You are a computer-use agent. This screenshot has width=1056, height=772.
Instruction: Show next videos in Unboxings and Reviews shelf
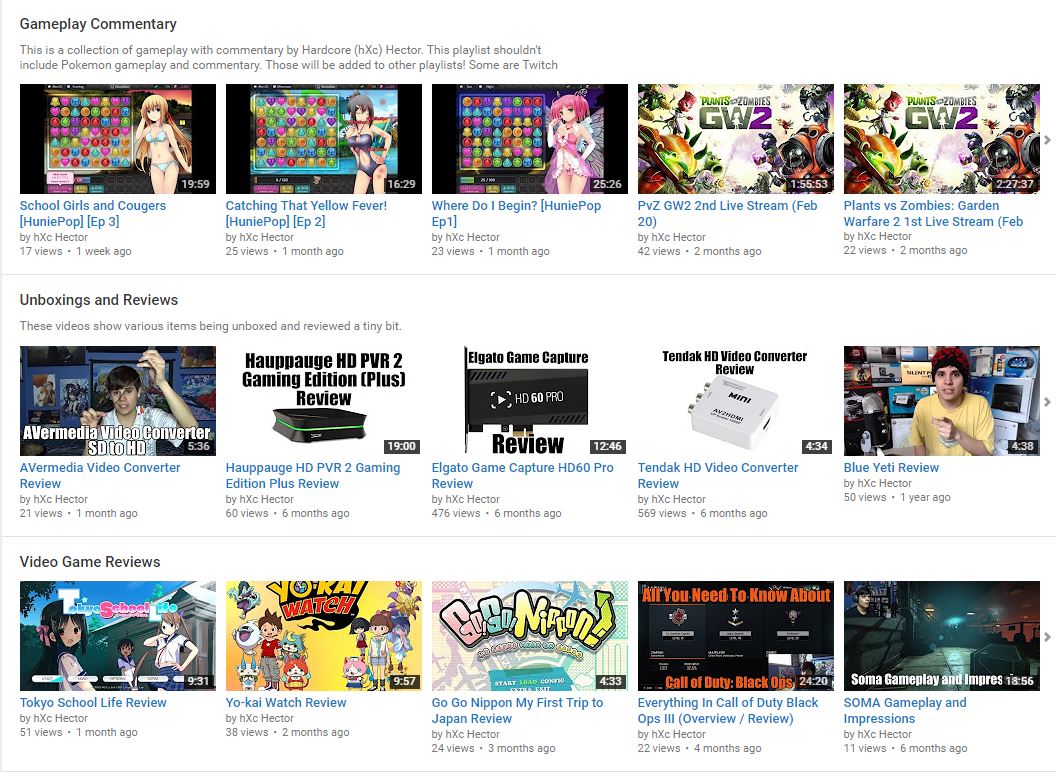click(x=1047, y=401)
